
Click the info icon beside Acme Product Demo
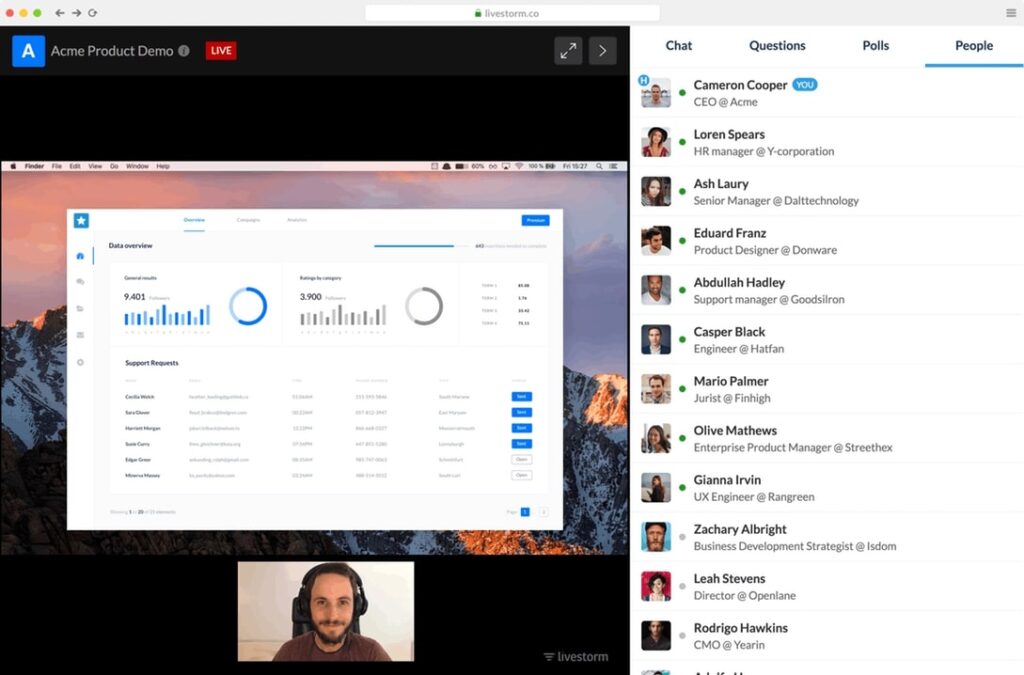[x=184, y=51]
